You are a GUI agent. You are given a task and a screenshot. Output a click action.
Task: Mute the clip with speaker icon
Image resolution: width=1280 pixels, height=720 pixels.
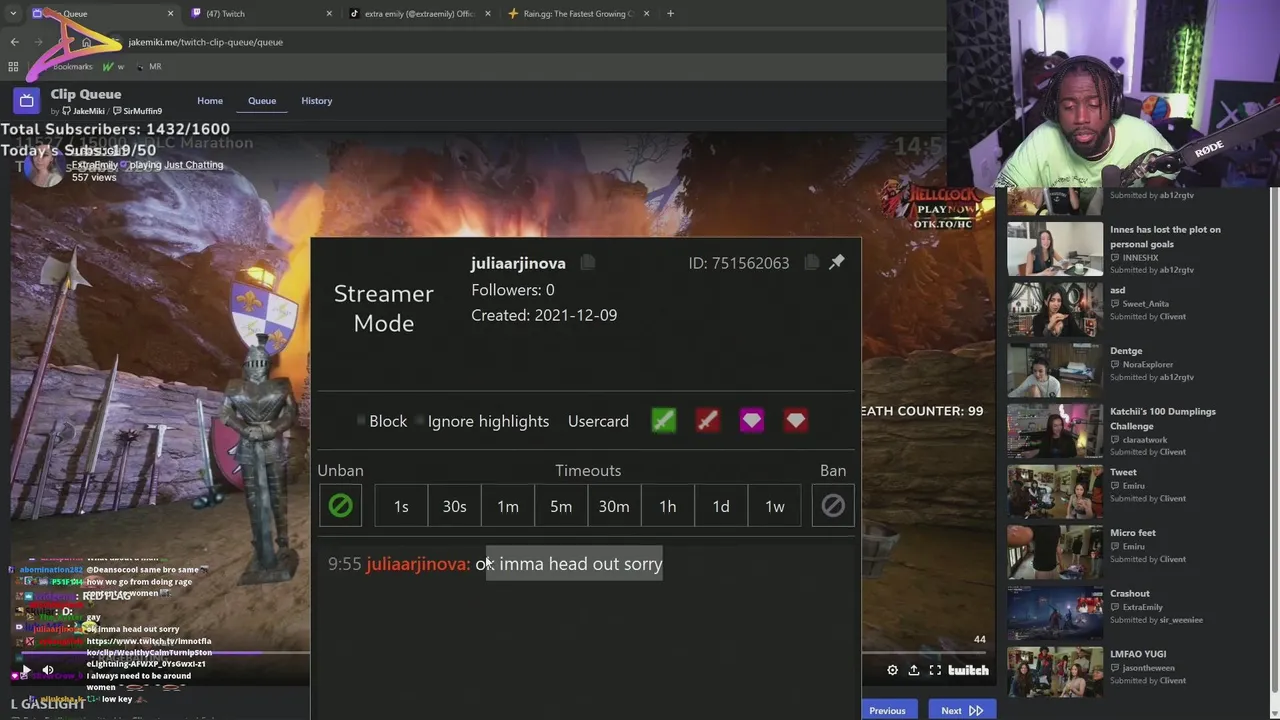pyautogui.click(x=47, y=670)
